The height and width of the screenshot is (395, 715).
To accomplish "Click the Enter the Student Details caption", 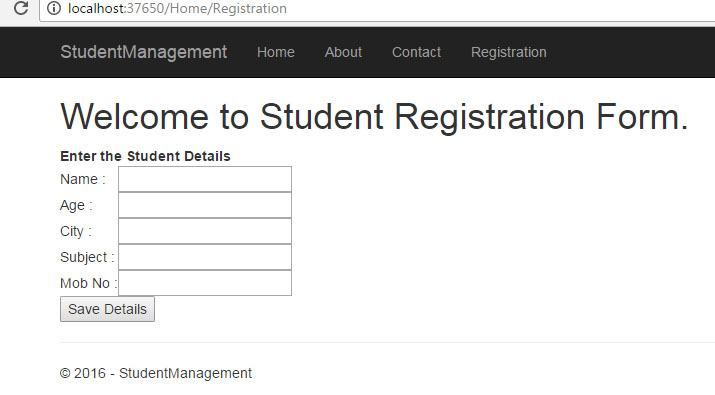I will (x=145, y=156).
